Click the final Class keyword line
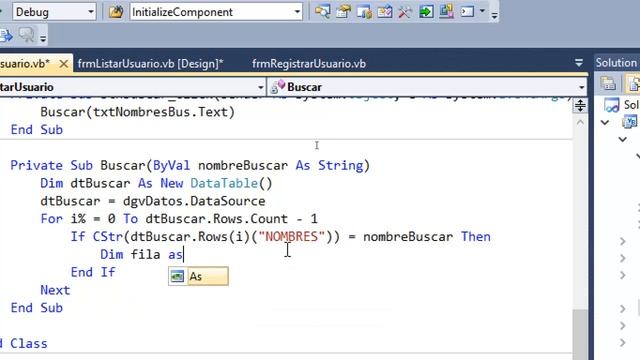The width and height of the screenshot is (640, 360). 29,344
